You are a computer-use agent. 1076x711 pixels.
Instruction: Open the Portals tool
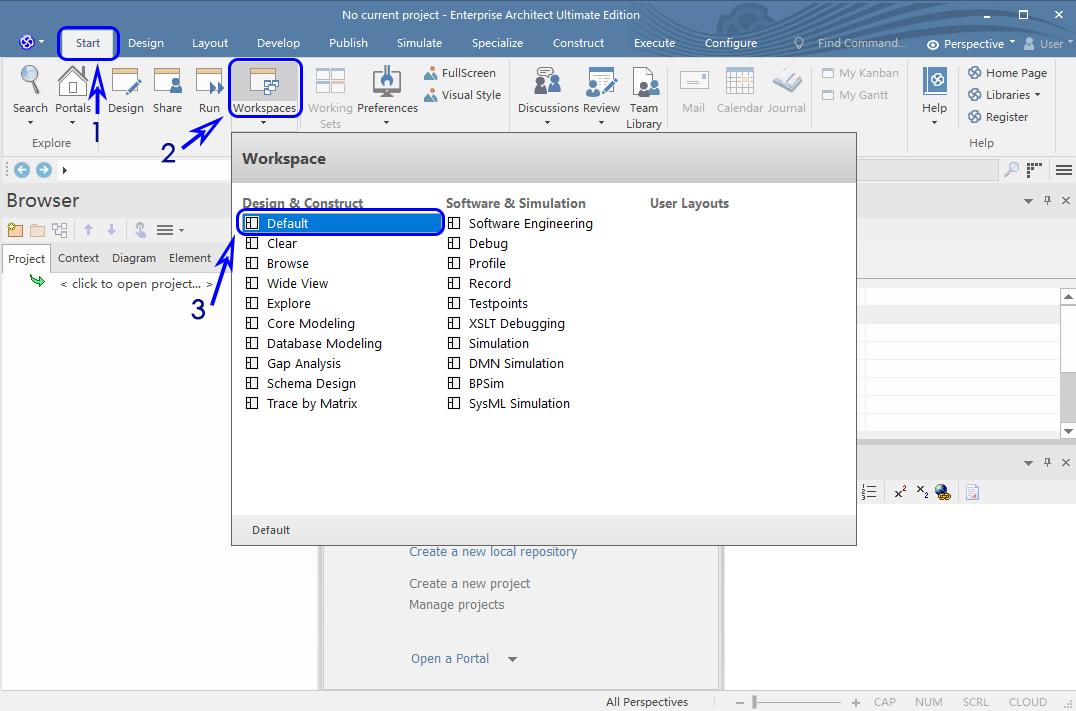(x=72, y=90)
